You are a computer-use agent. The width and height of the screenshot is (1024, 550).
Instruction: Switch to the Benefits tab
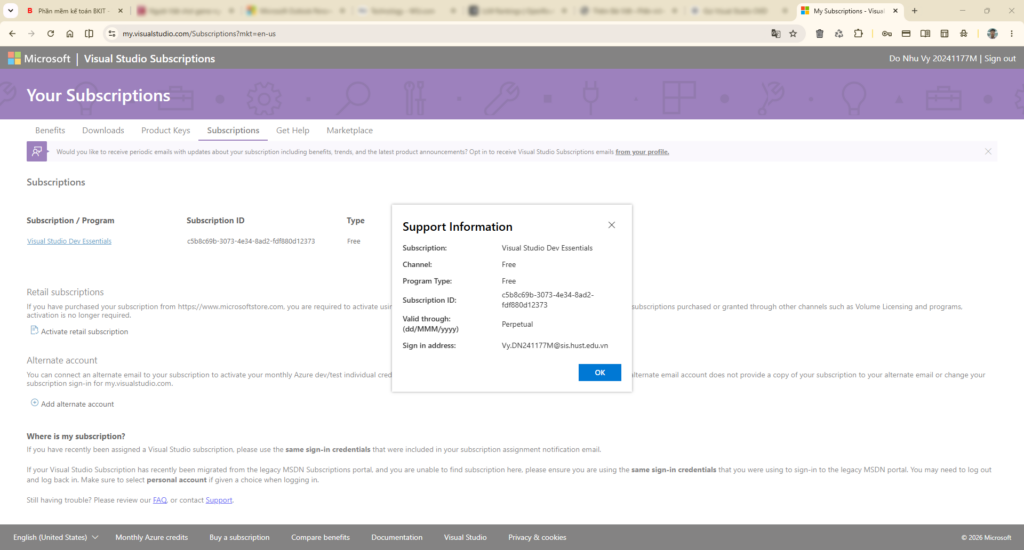coord(50,130)
